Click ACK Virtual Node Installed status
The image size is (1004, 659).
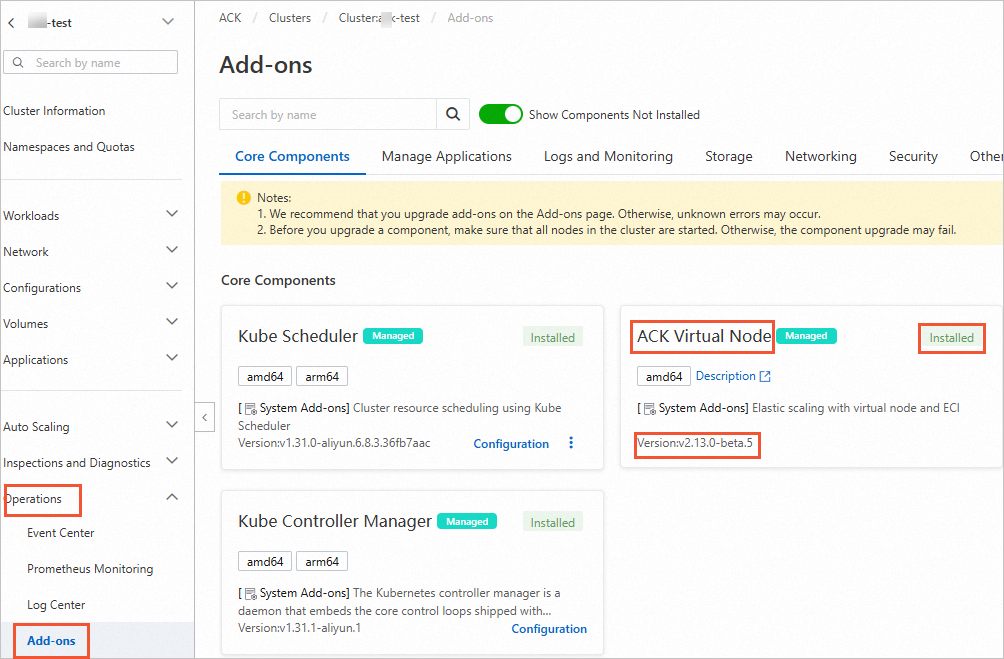(951, 338)
